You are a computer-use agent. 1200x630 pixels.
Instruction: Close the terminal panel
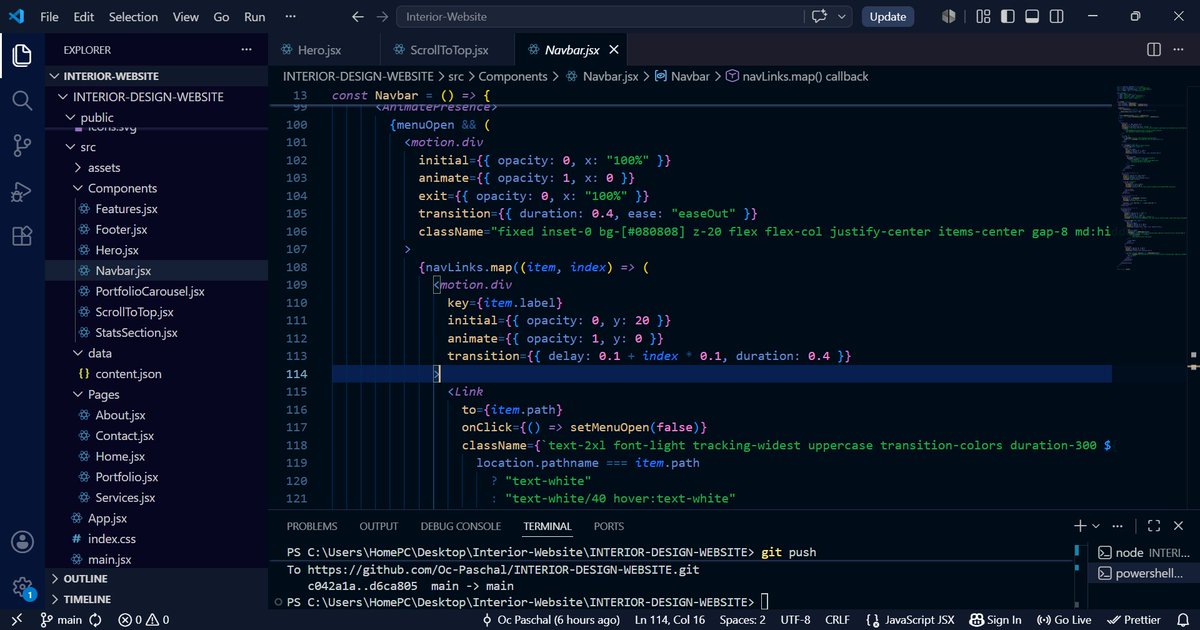coord(1179,525)
